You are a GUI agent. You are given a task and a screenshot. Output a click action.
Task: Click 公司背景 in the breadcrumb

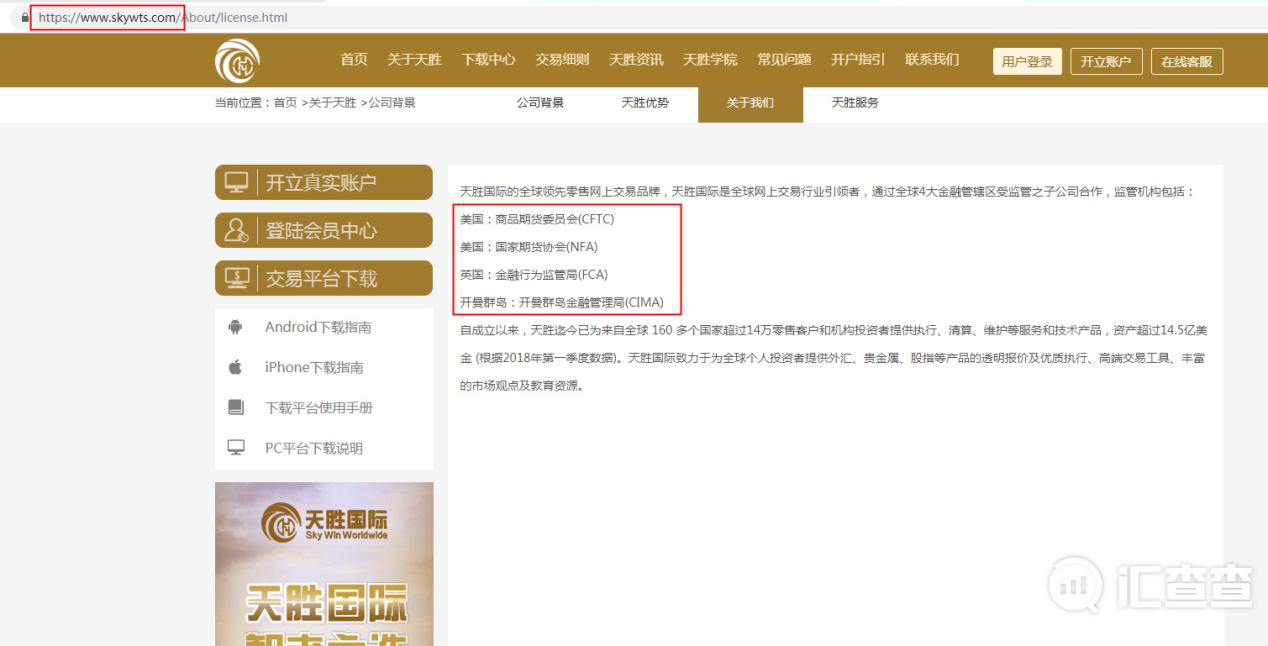392,103
